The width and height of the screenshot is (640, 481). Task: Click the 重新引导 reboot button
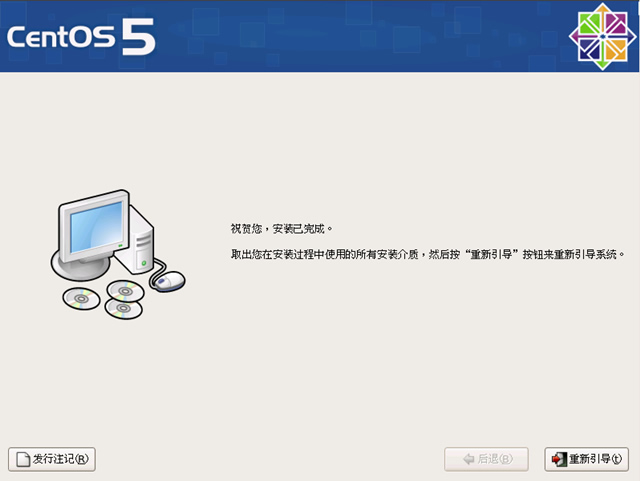pos(587,459)
